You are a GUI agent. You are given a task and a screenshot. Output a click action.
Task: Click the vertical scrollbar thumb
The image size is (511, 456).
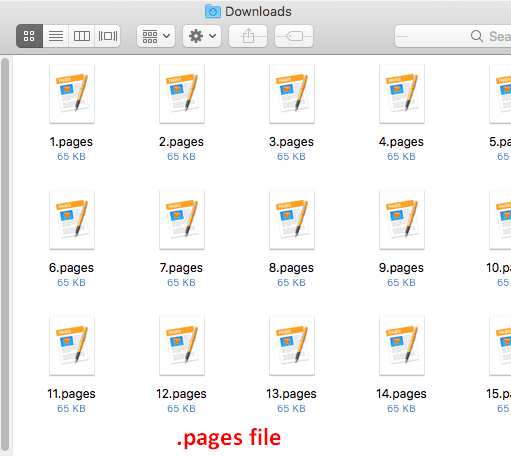pyautogui.click(x=5, y=255)
